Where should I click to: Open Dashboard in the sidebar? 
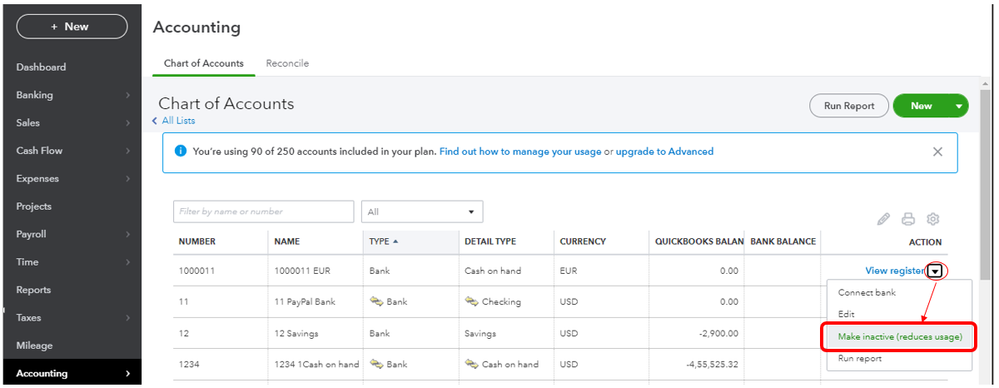[x=41, y=67]
